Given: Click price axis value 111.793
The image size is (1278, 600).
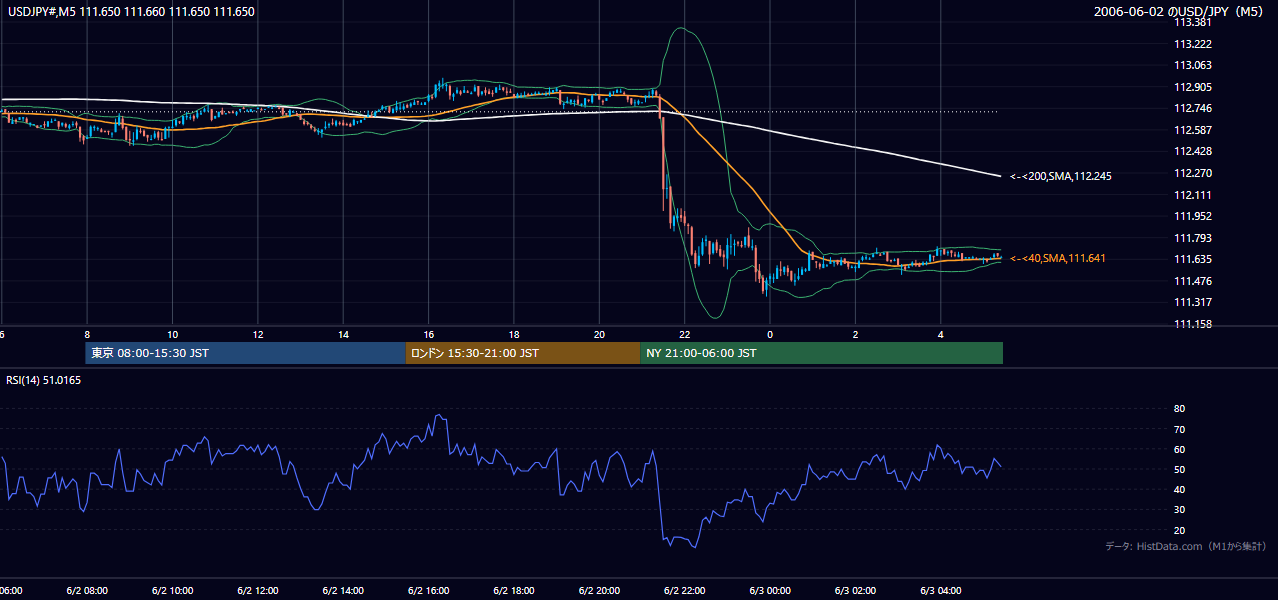Looking at the screenshot, I should coord(1193,238).
